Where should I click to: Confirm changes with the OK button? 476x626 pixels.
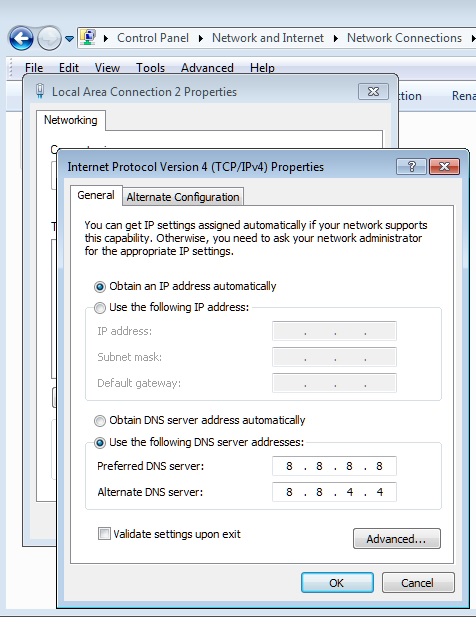coord(337,583)
